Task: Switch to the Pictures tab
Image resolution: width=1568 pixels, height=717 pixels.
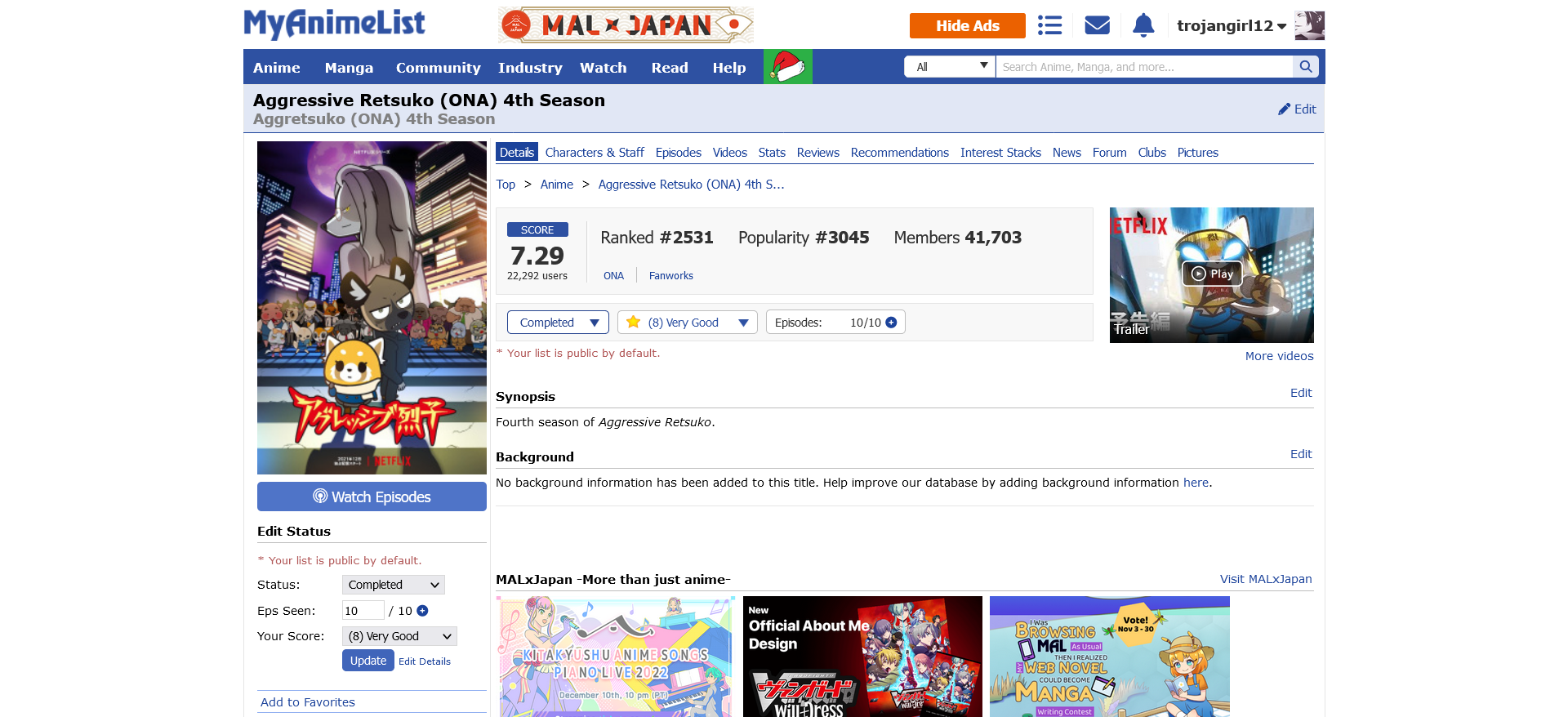Action: click(1198, 153)
